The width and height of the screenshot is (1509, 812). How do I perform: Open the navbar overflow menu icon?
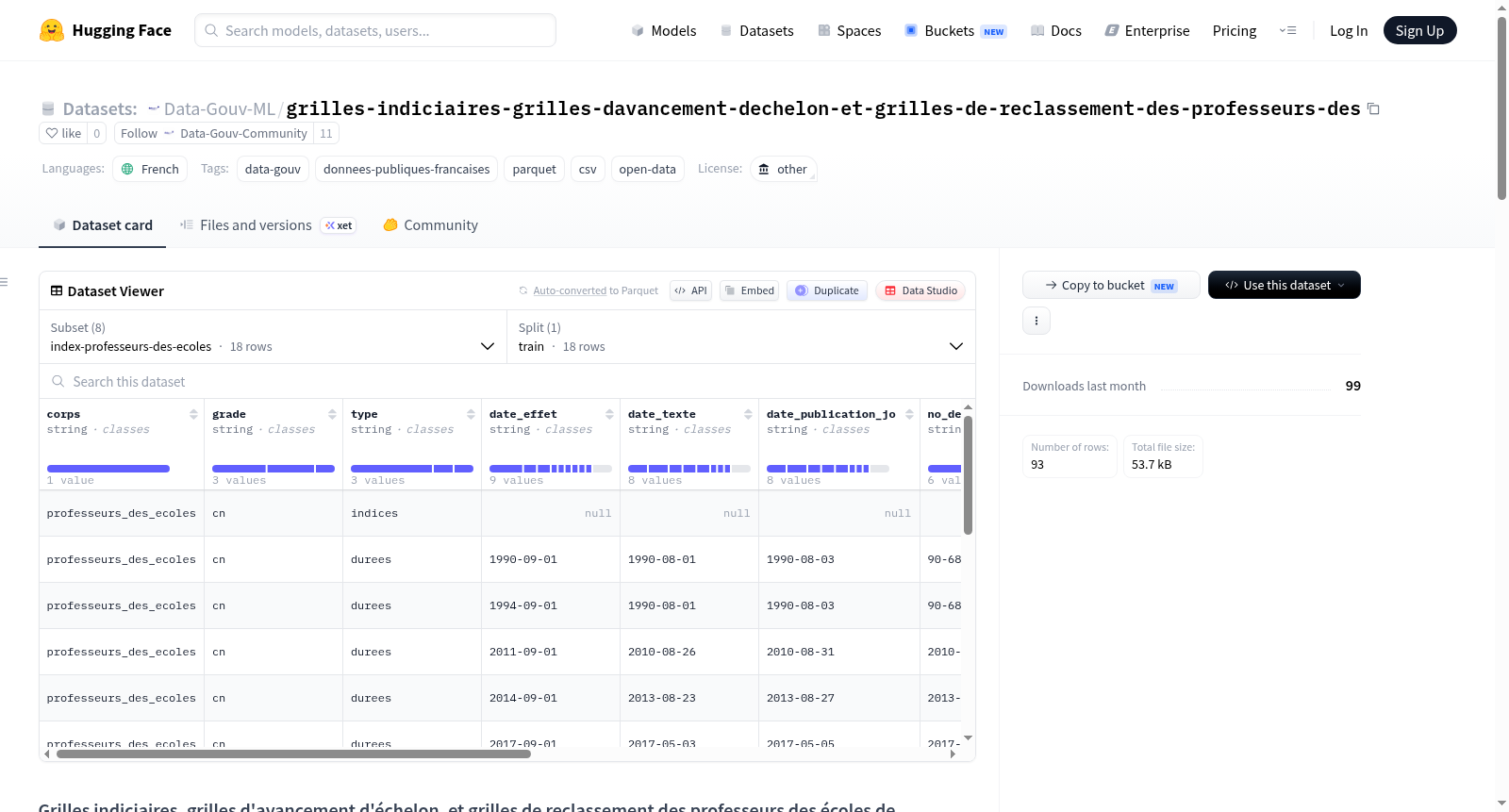1287,30
